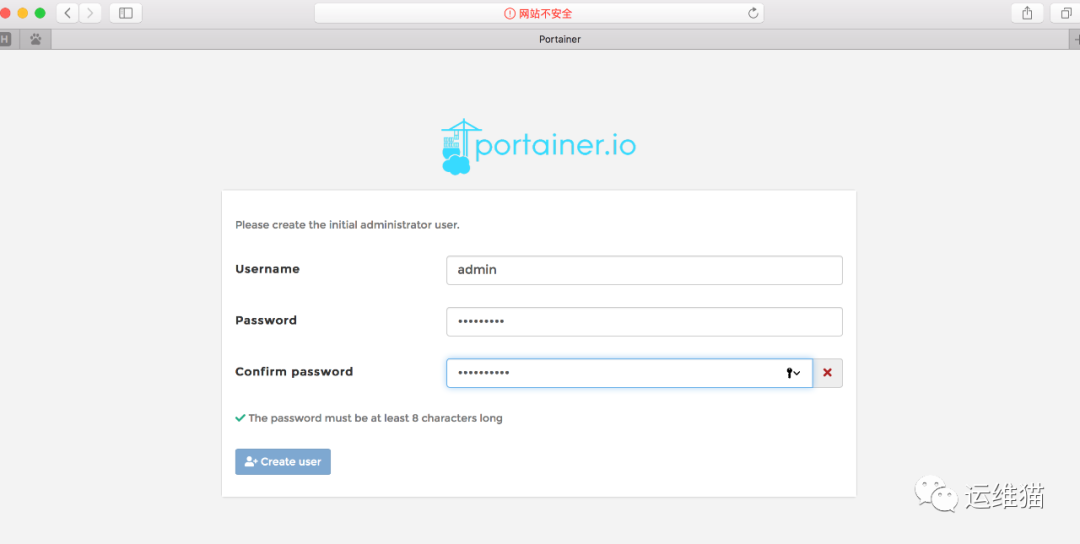Reload the page with the refresh icon
This screenshot has height=544, width=1080.
[753, 13]
